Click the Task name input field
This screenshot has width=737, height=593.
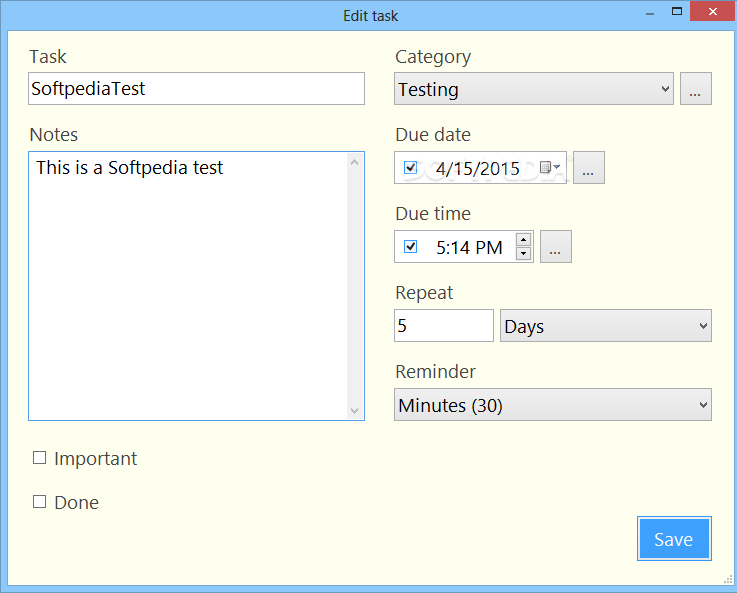coord(196,88)
